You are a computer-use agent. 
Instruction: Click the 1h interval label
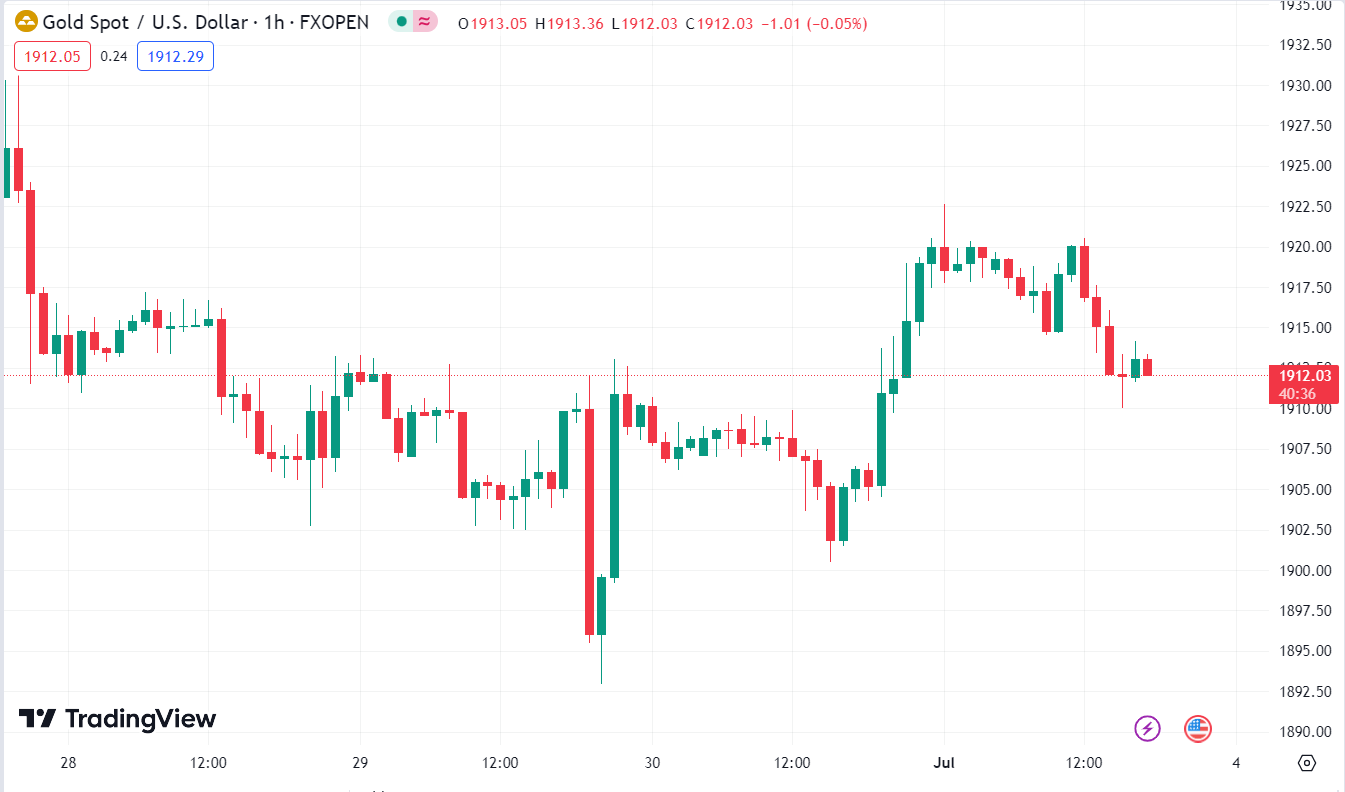273,21
